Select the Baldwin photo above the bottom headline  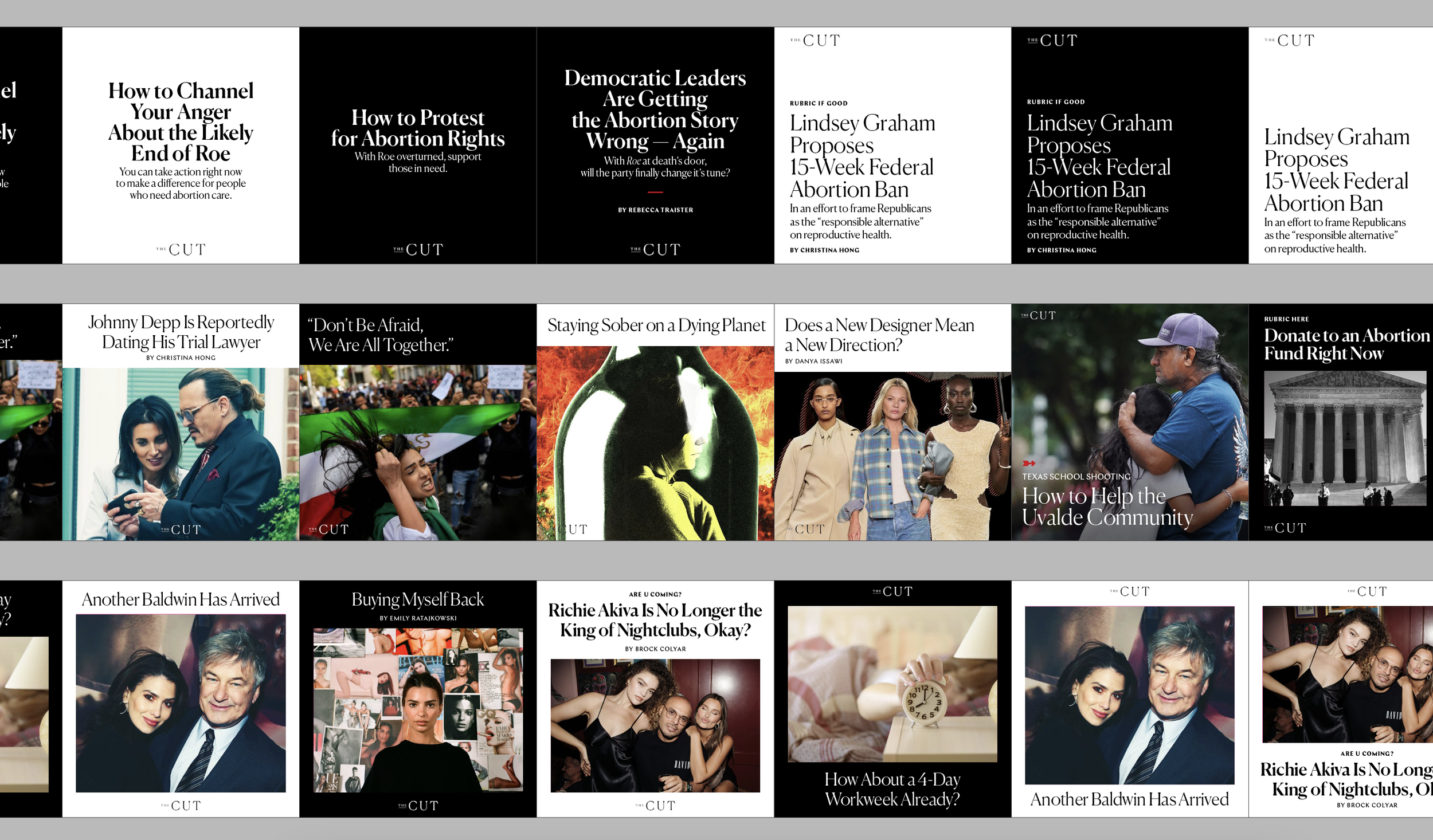(x=1130, y=695)
